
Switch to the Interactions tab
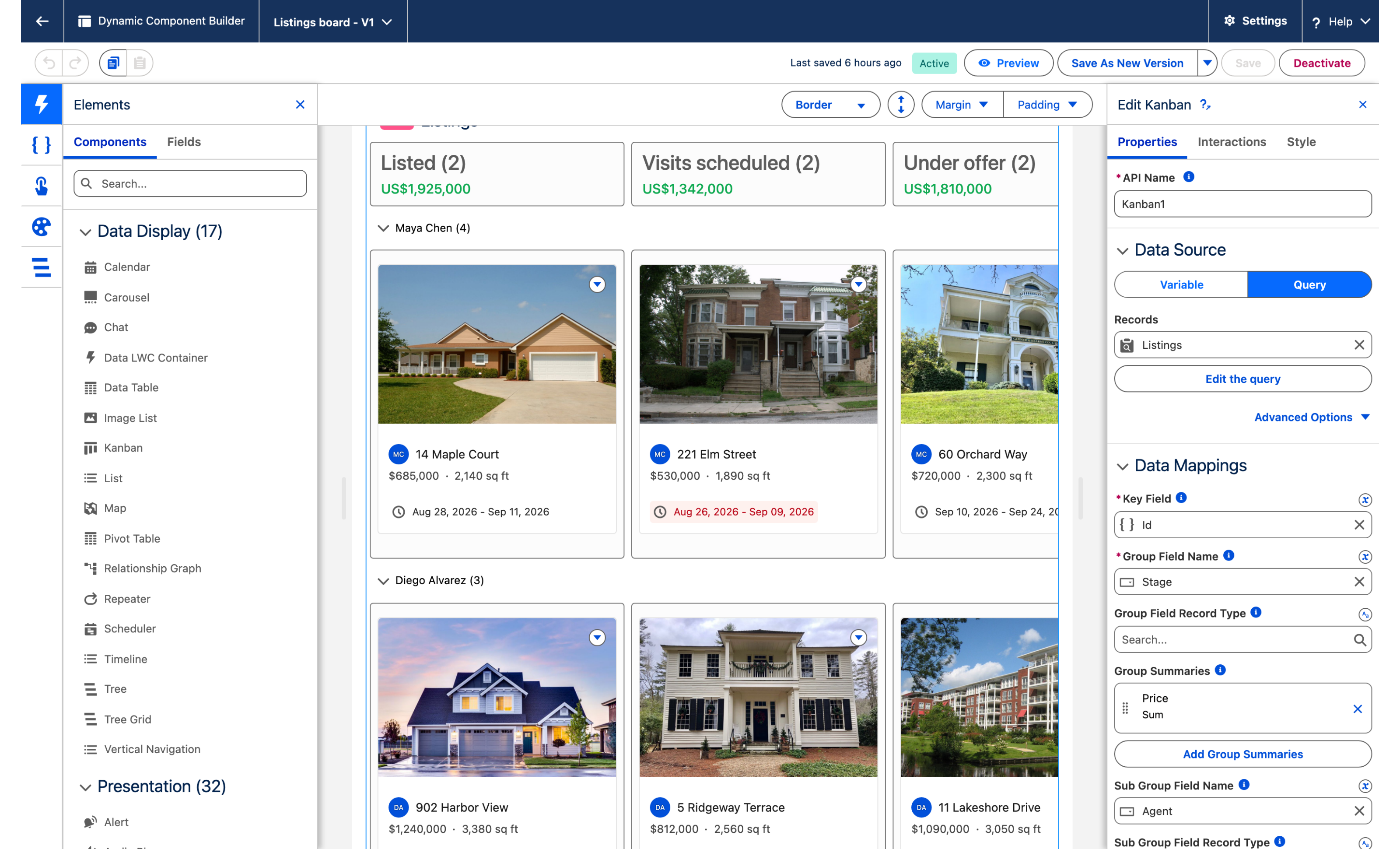(x=1231, y=141)
